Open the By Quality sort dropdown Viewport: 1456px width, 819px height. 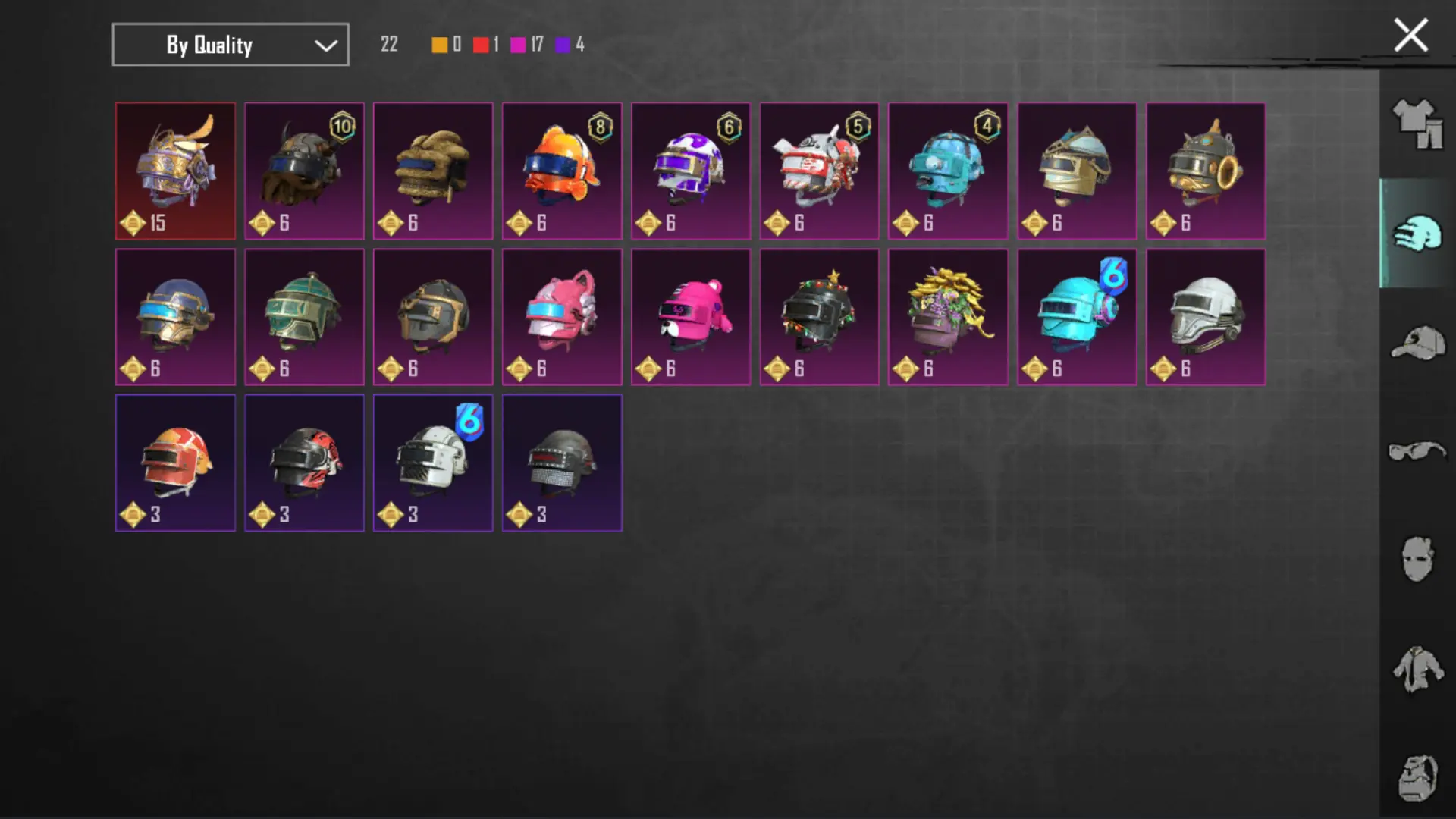click(231, 45)
